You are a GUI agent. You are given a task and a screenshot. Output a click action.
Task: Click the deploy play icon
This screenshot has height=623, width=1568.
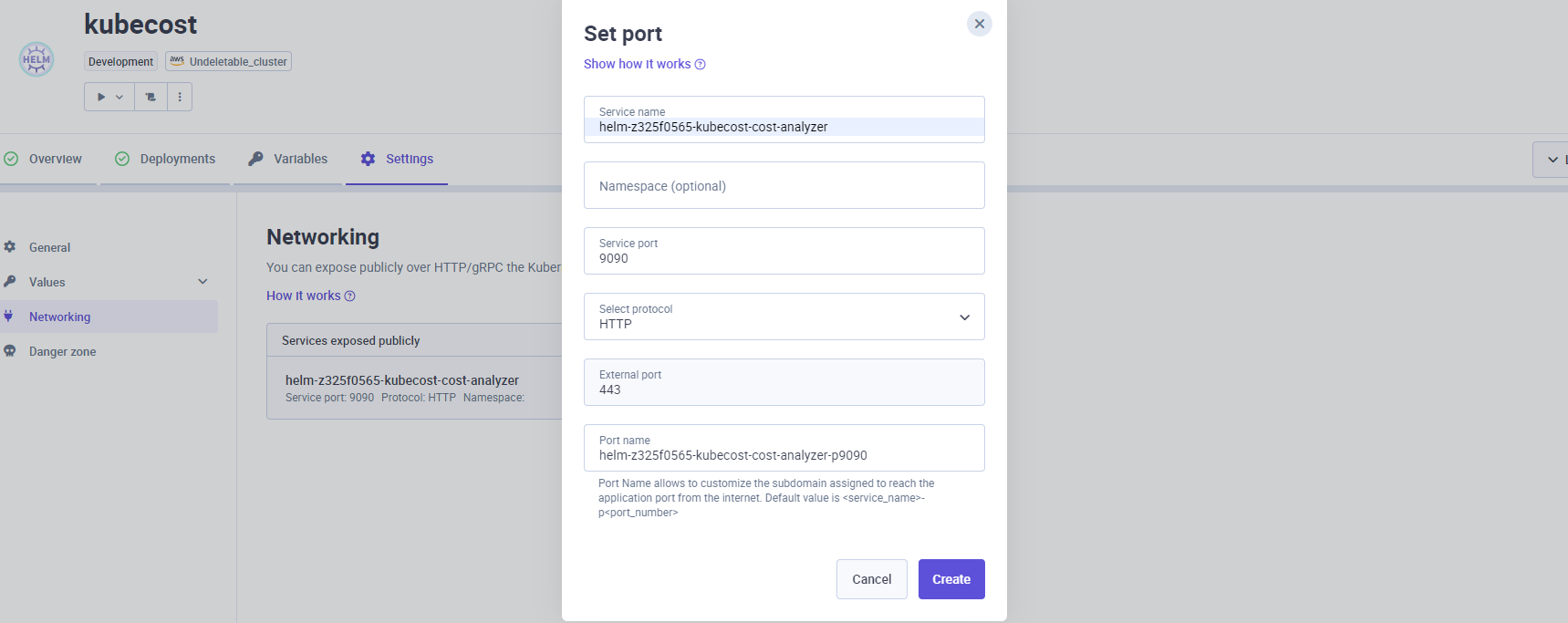pos(101,97)
